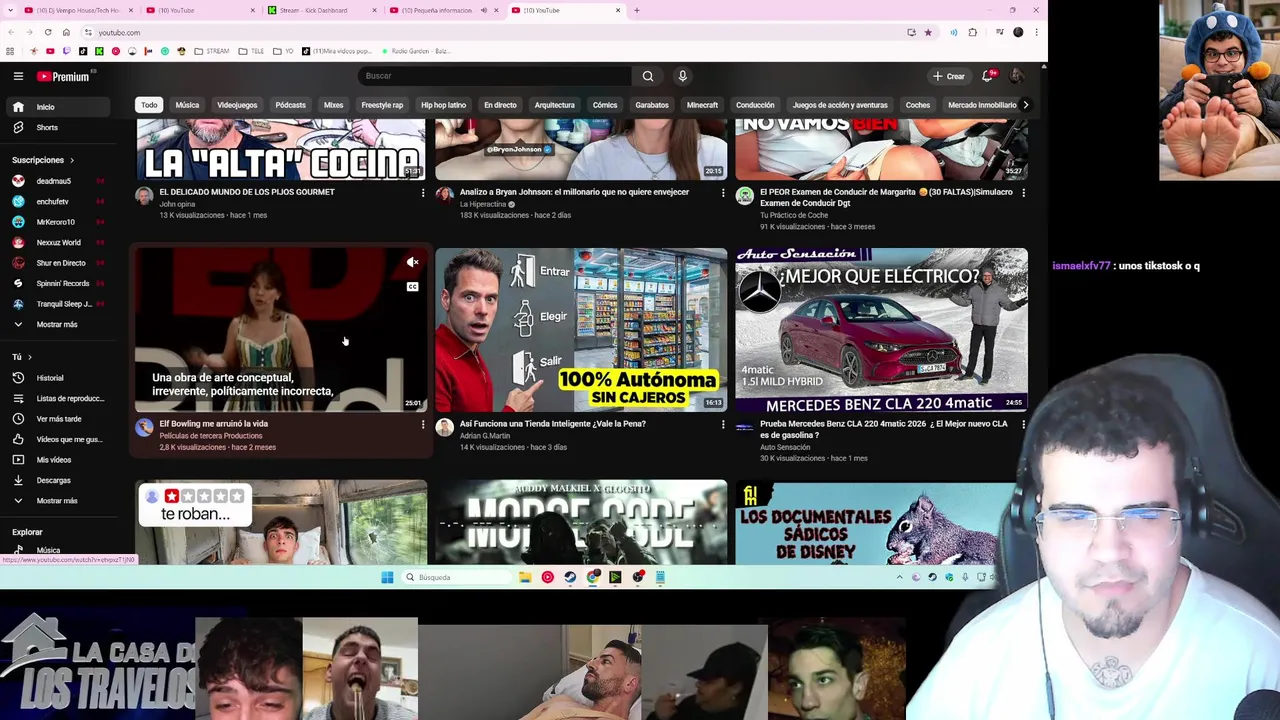Image resolution: width=1280 pixels, height=720 pixels.
Task: Open options for Así Funciona una Tienda Inteligente
Action: click(723, 424)
